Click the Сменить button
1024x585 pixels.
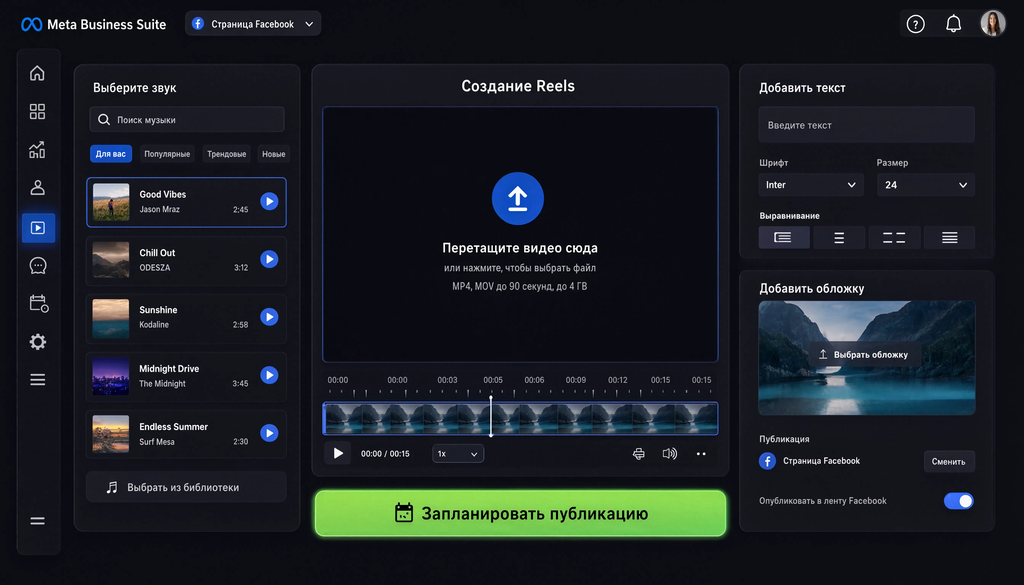pyautogui.click(x=949, y=462)
